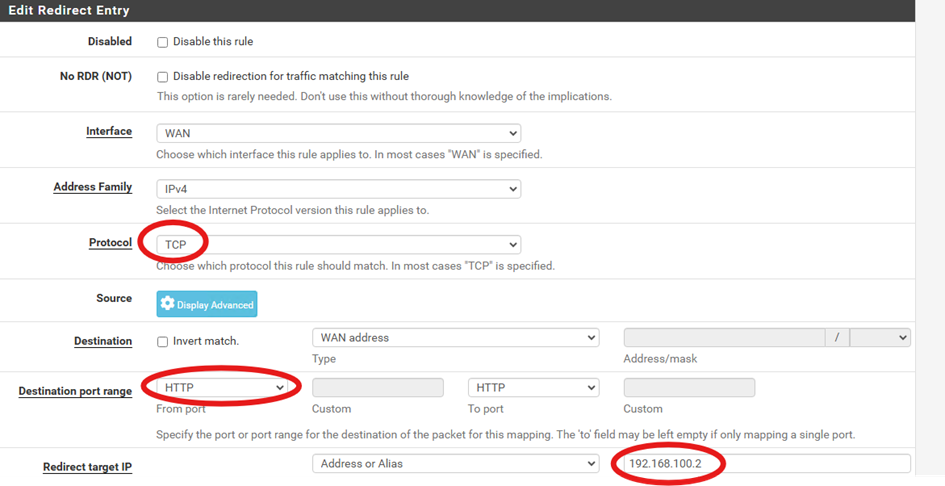The width and height of the screenshot is (945, 486).
Task: Click the Edit Redirect Entry heading
Action: click(69, 10)
